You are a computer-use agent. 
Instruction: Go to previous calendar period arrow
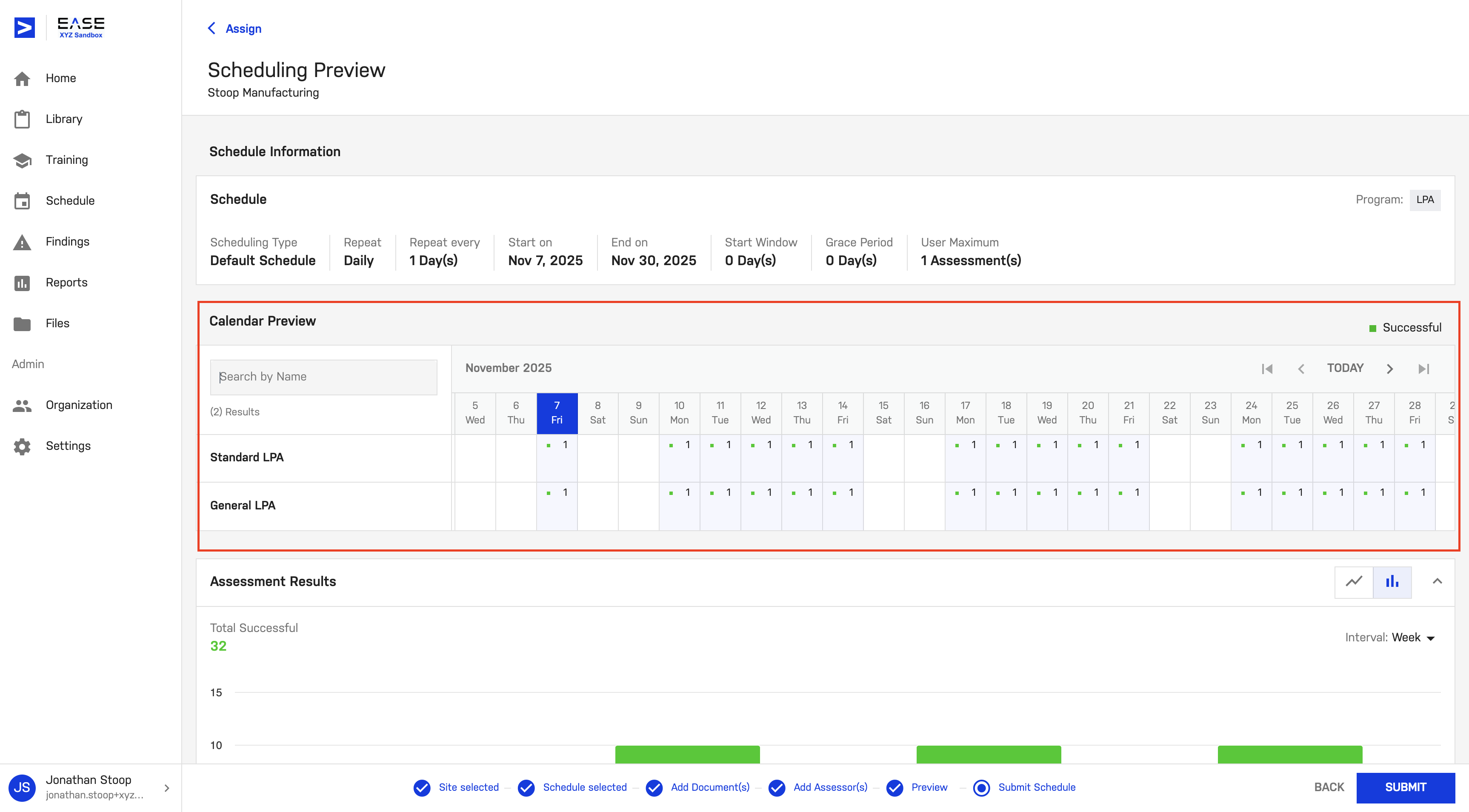(1301, 369)
